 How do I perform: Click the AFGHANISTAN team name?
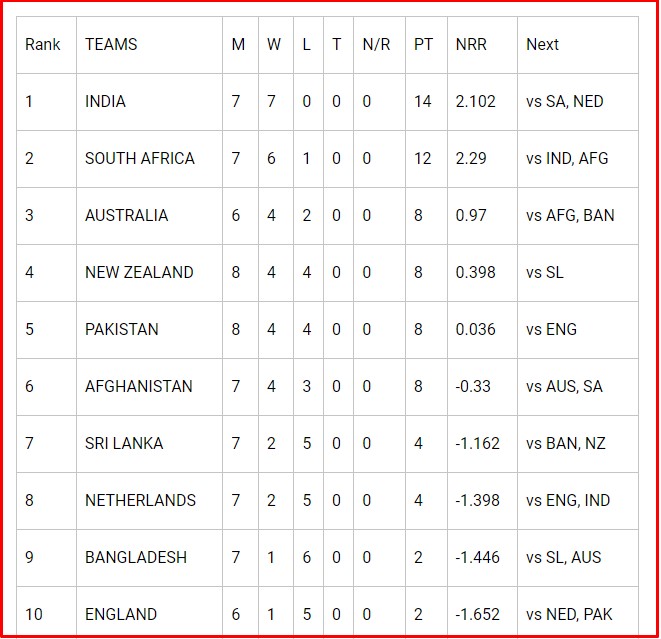(139, 386)
